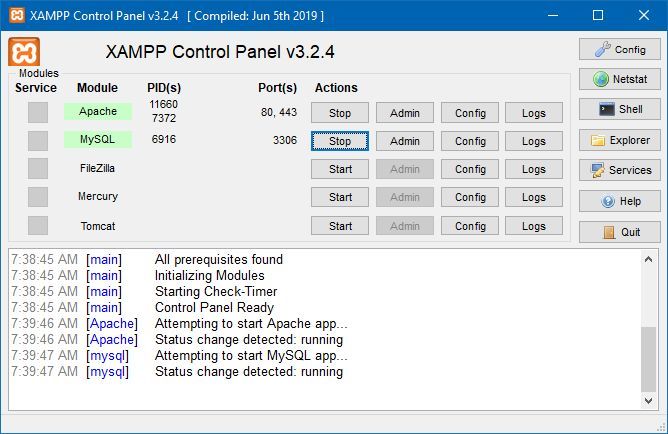Image resolution: width=668 pixels, height=434 pixels.
Task: Click the Quit door icon
Action: pyautogui.click(x=619, y=232)
